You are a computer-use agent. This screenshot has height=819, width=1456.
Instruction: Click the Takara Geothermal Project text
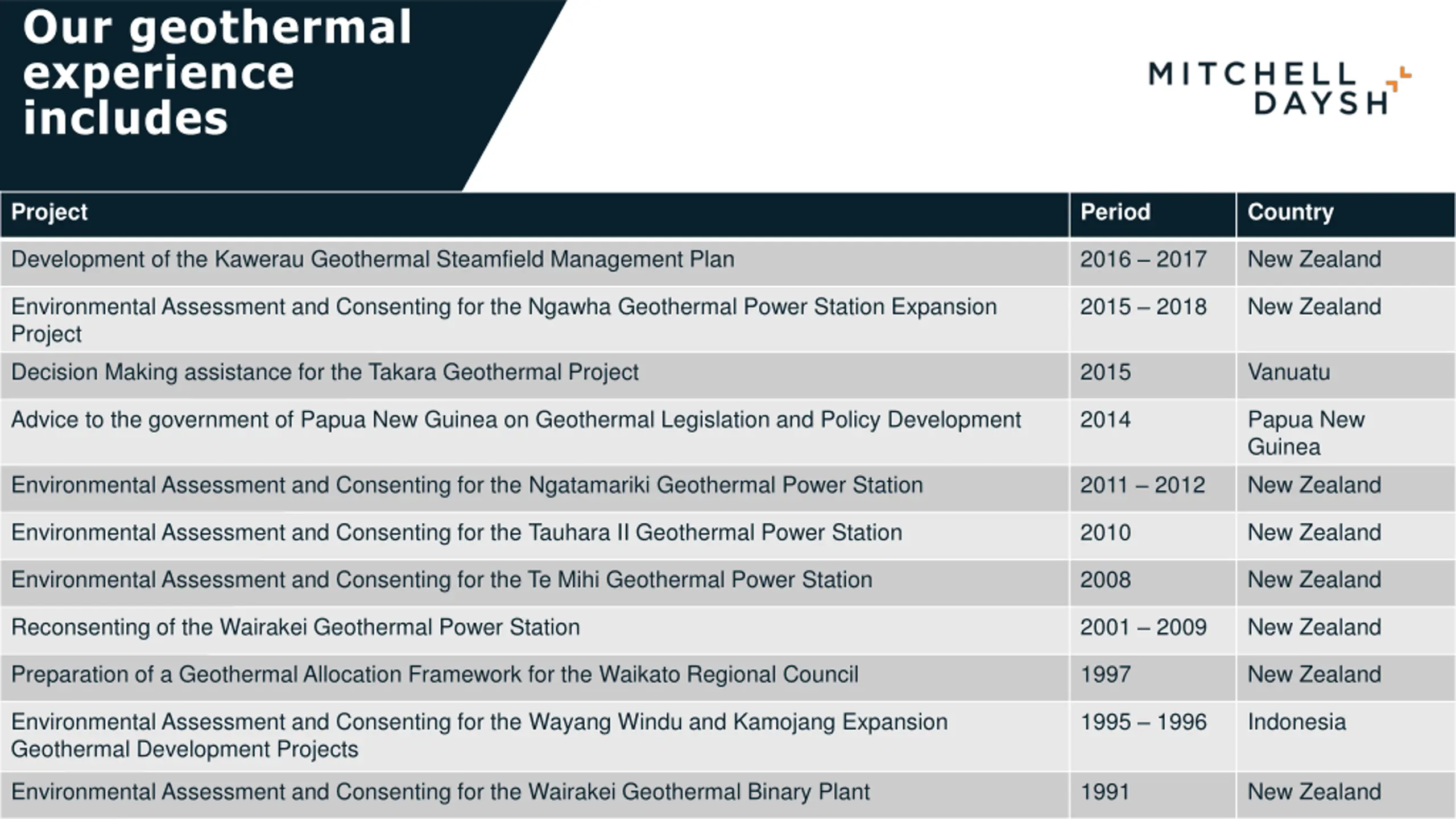(x=325, y=373)
